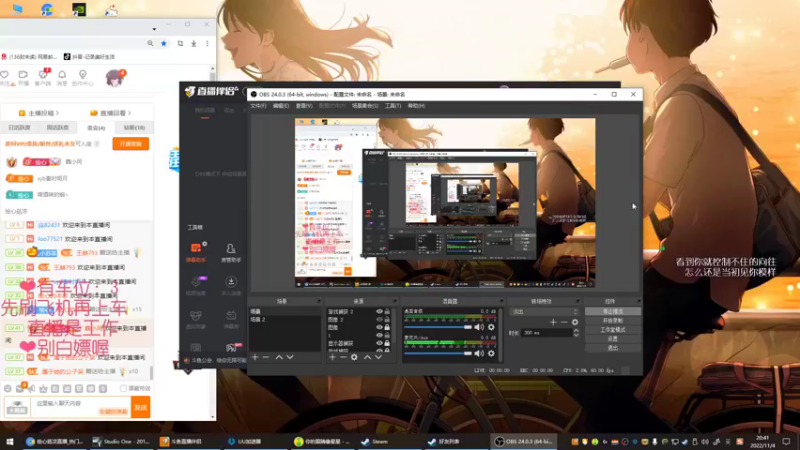Click 退出 button in OBS controls
Viewport: 800px width, 450px height.
pyautogui.click(x=612, y=348)
